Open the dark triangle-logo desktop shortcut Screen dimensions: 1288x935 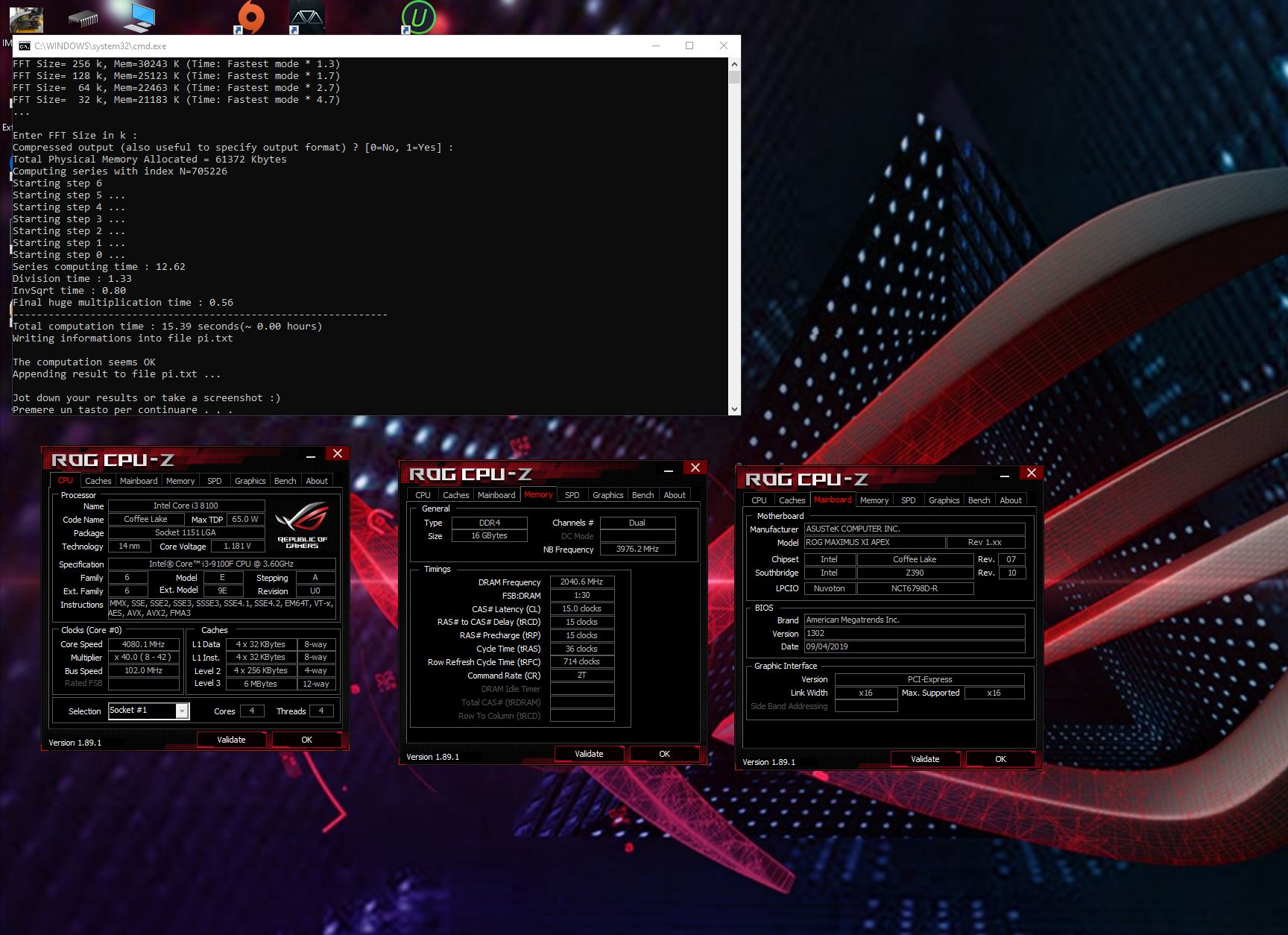pos(306,19)
